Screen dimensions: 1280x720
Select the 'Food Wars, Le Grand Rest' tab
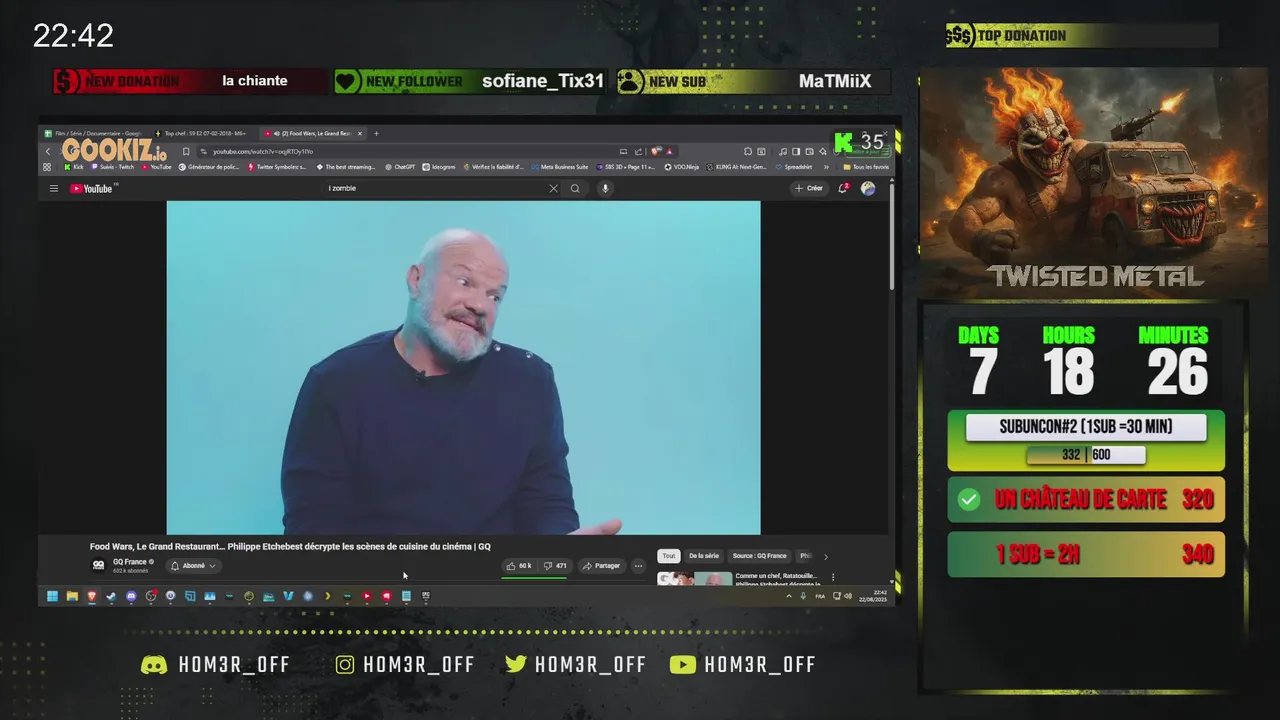312,133
